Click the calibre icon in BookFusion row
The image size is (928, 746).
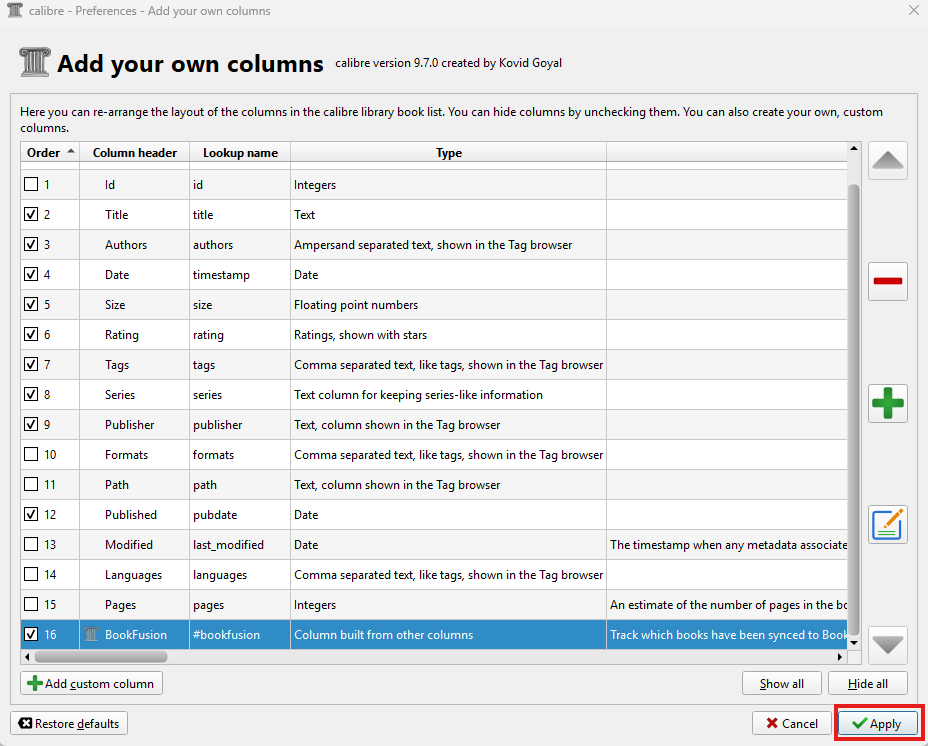click(91, 635)
